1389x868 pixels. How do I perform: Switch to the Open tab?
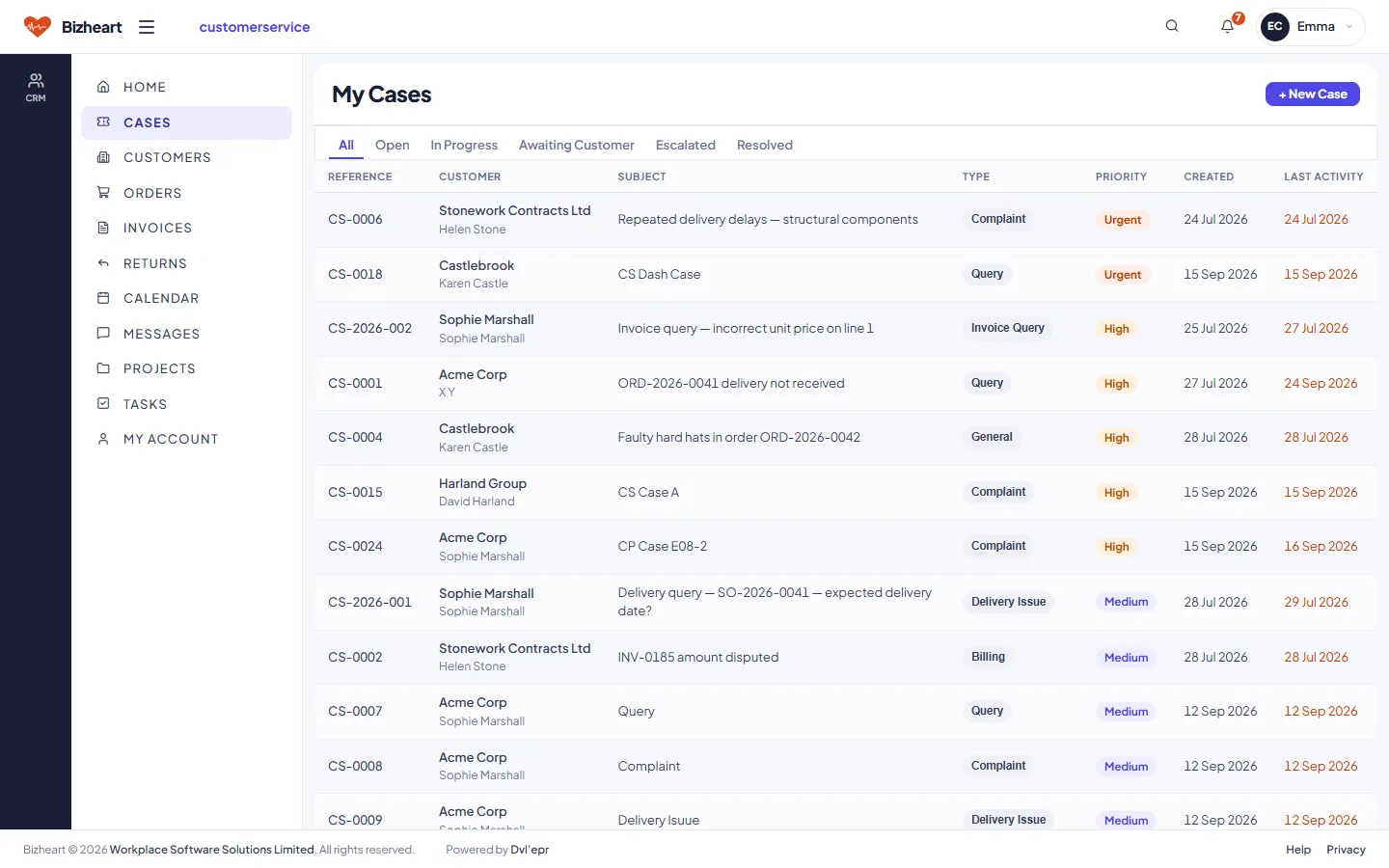click(393, 145)
